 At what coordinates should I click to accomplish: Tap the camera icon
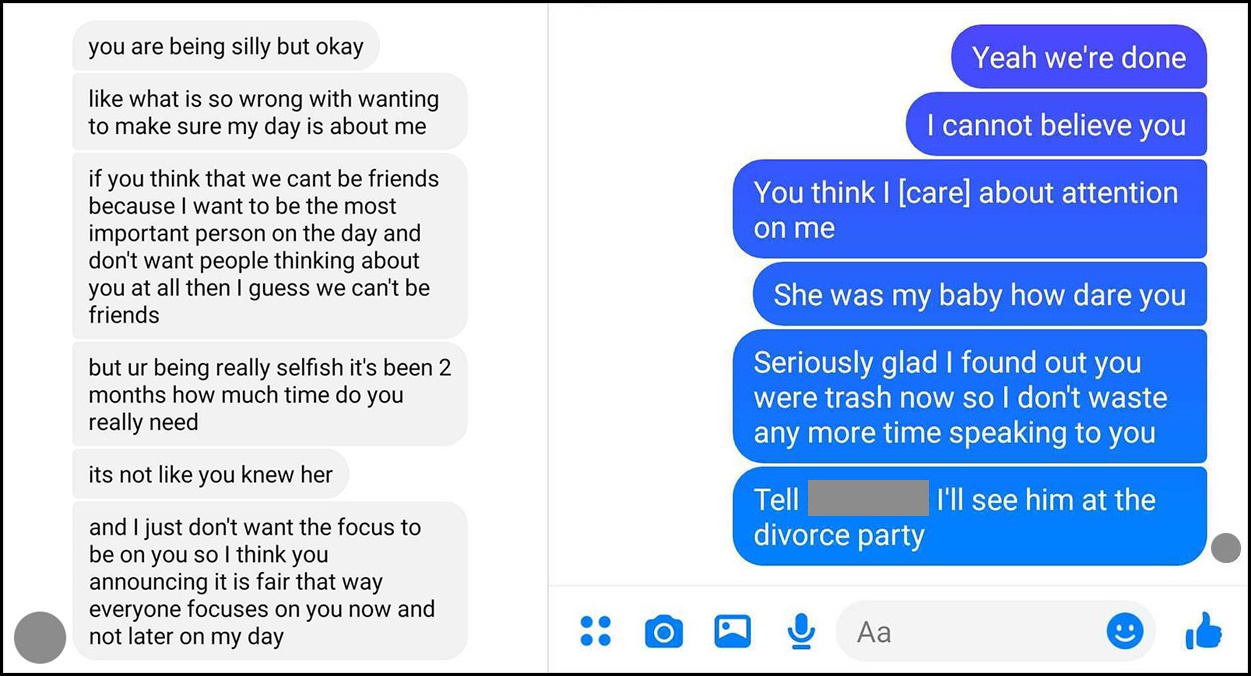pos(664,632)
